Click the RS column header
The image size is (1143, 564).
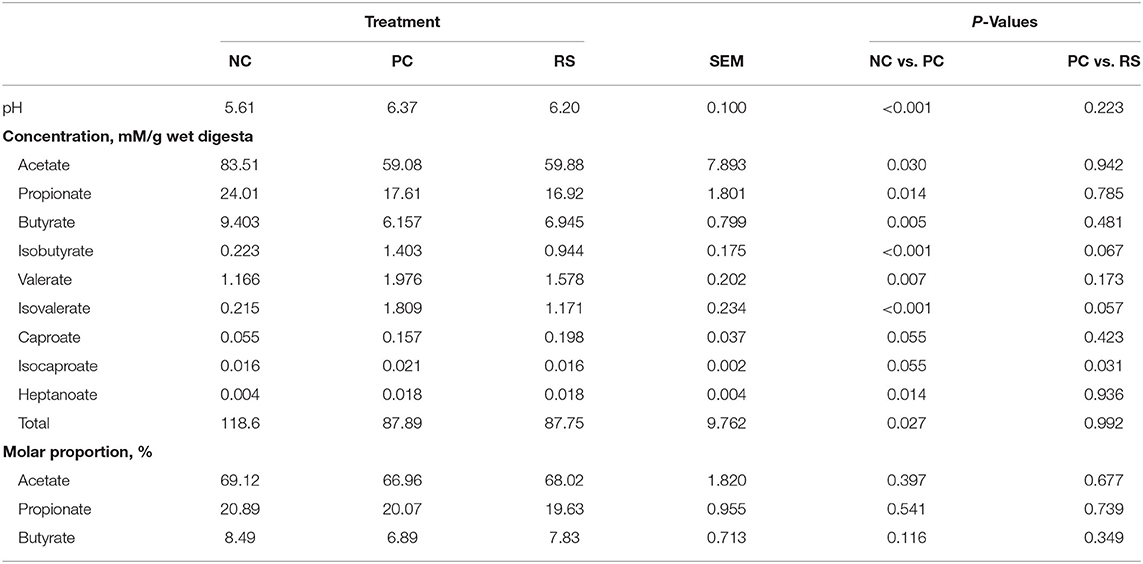click(564, 62)
